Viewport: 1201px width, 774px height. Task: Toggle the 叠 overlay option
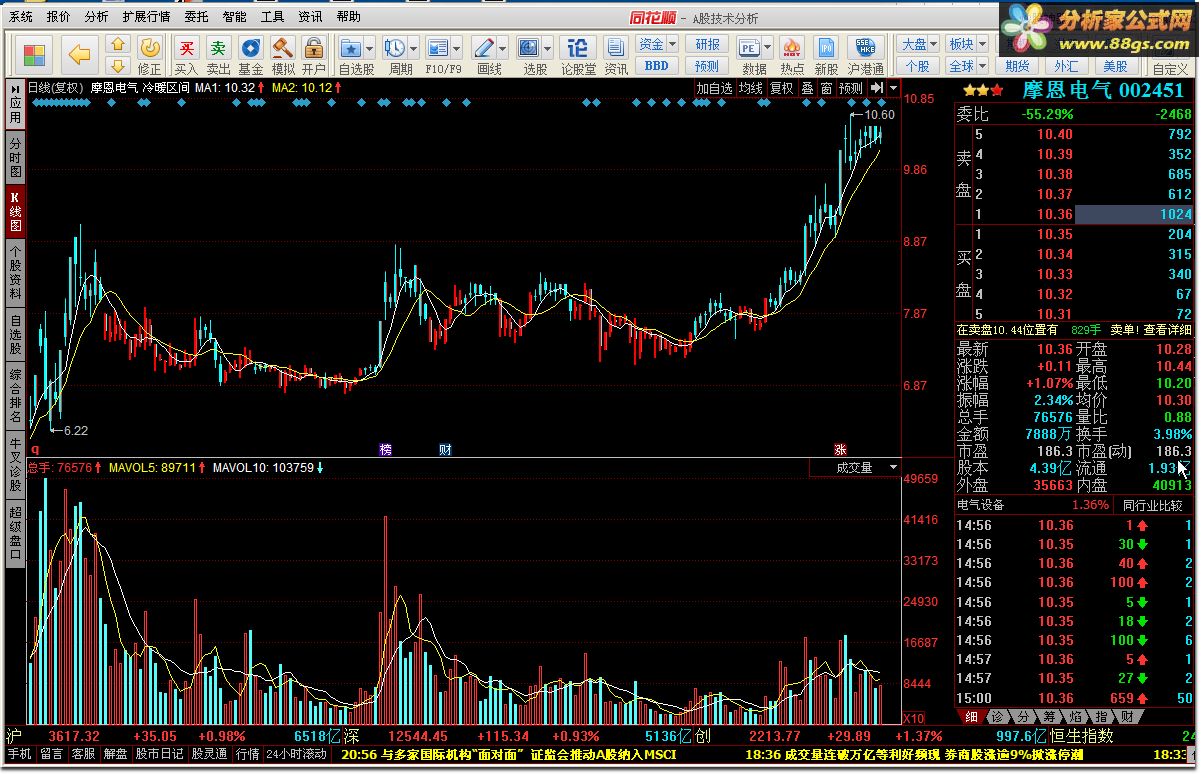807,88
